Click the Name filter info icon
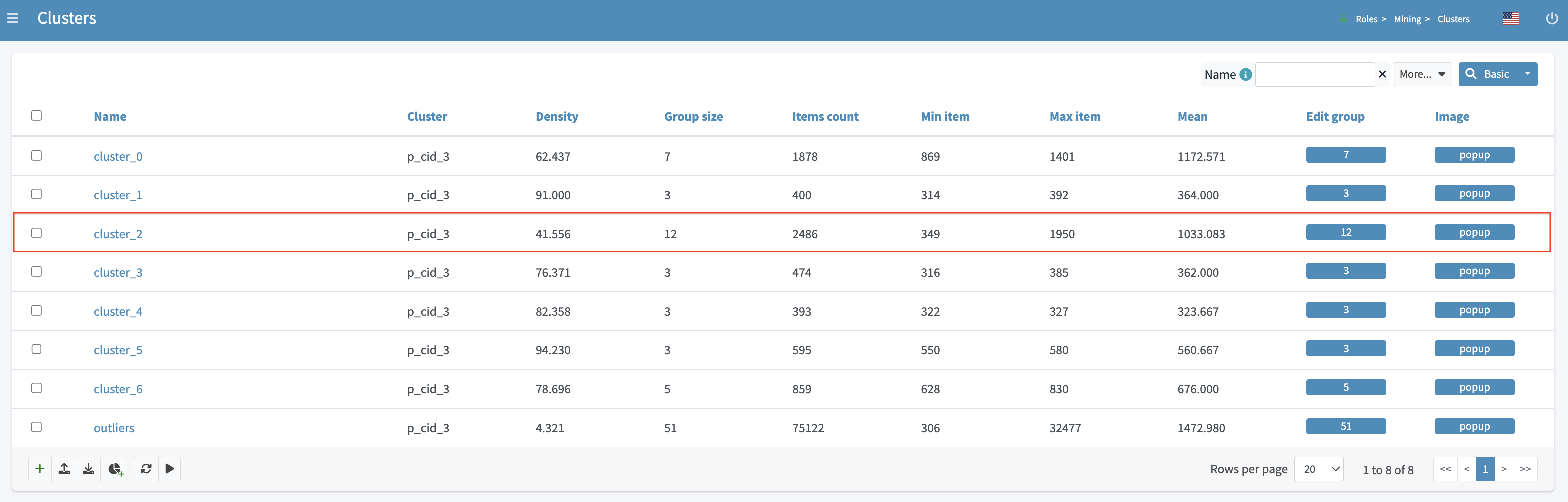Image resolution: width=1568 pixels, height=502 pixels. [x=1246, y=75]
